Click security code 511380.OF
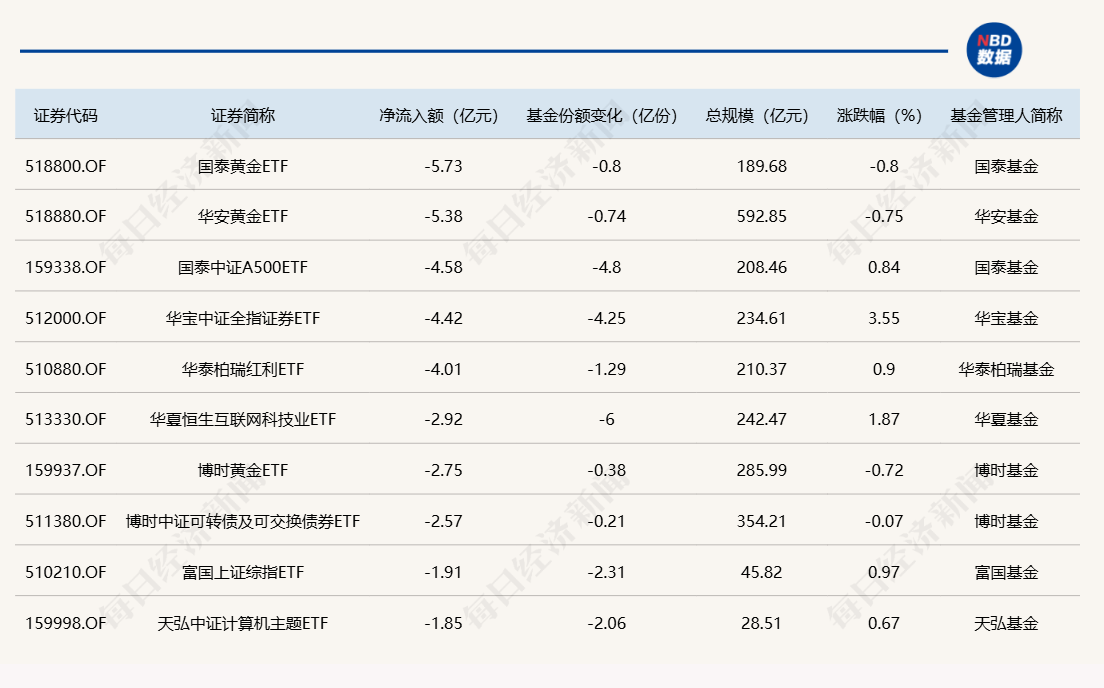Screen dimensions: 1104x688 [65, 521]
